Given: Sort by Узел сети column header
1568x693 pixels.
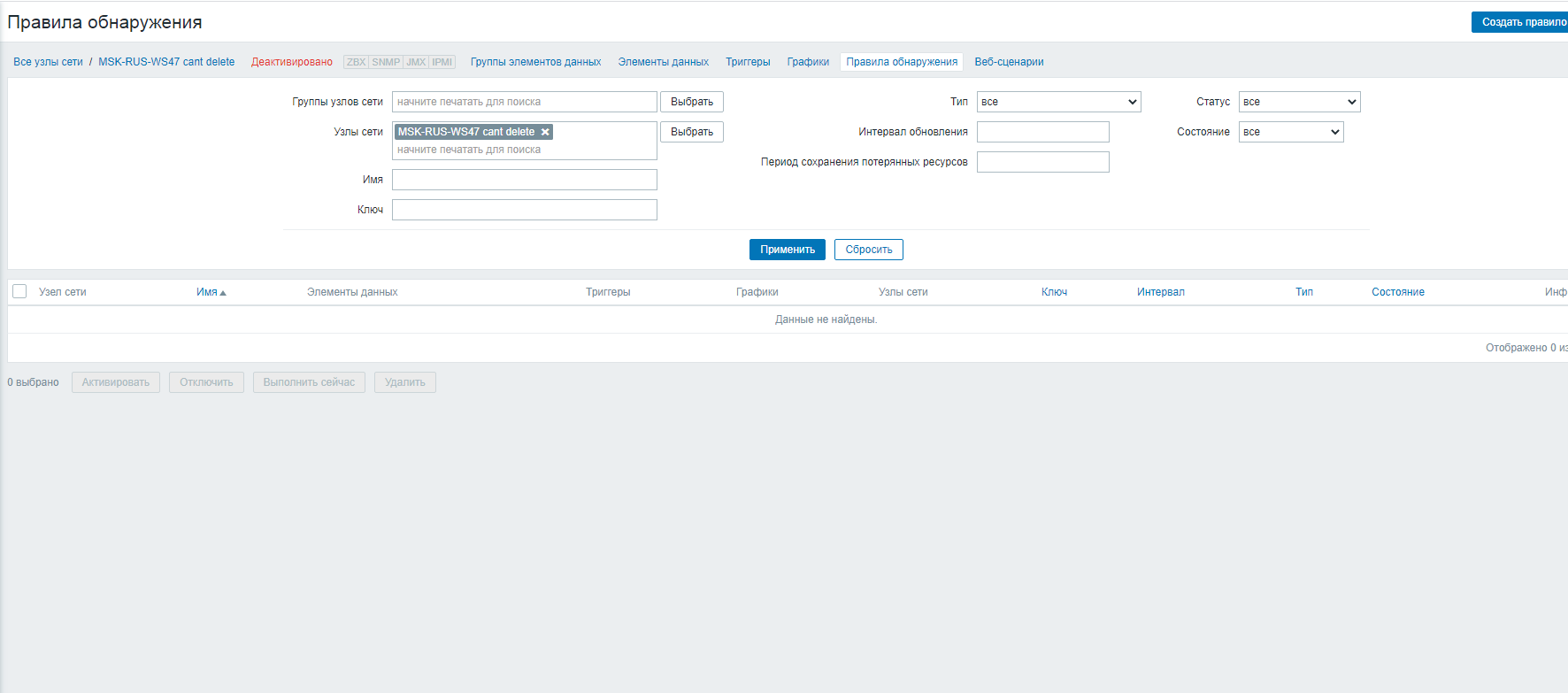Looking at the screenshot, I should pos(63,292).
